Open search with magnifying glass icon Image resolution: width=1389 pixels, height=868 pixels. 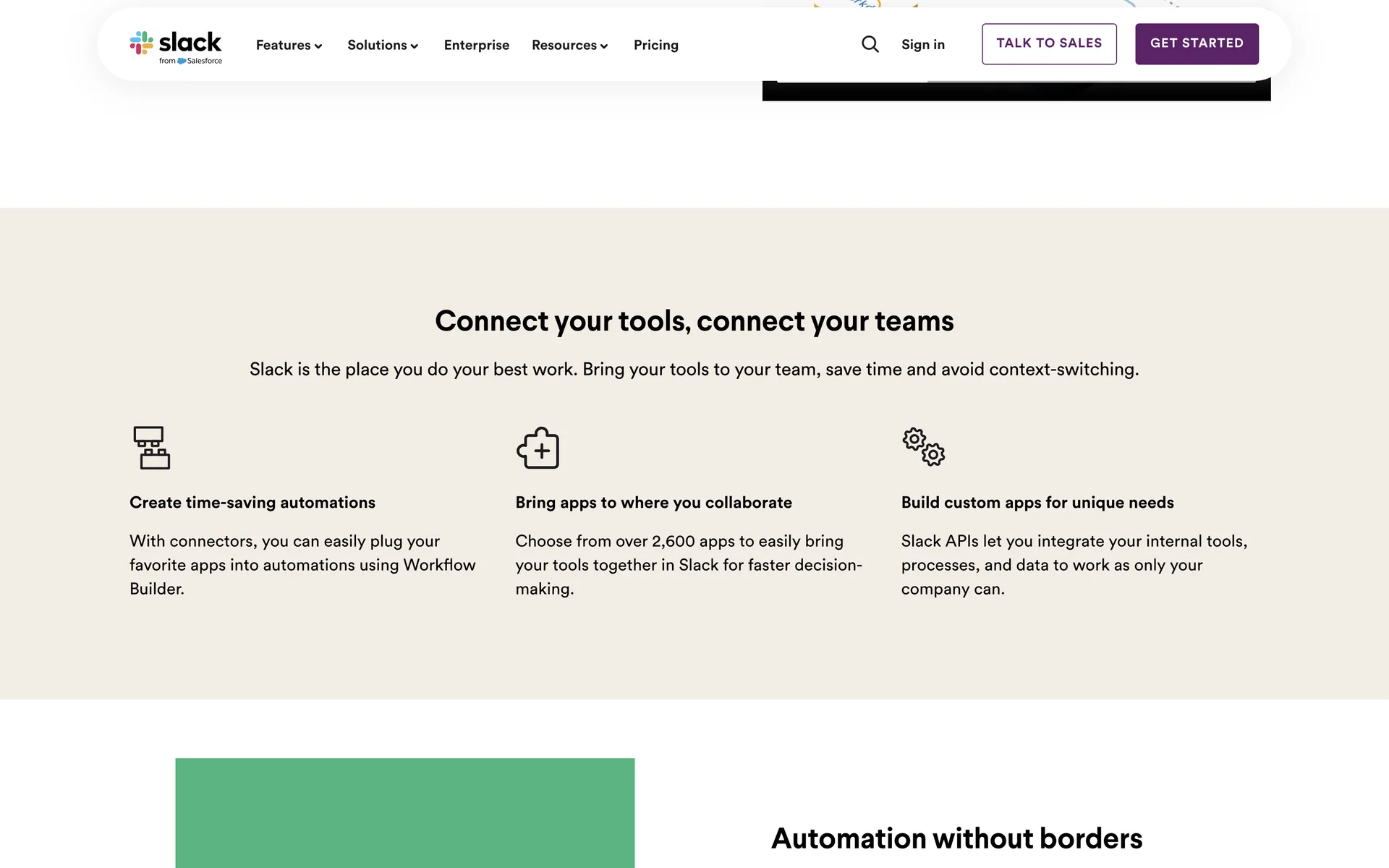[870, 45]
